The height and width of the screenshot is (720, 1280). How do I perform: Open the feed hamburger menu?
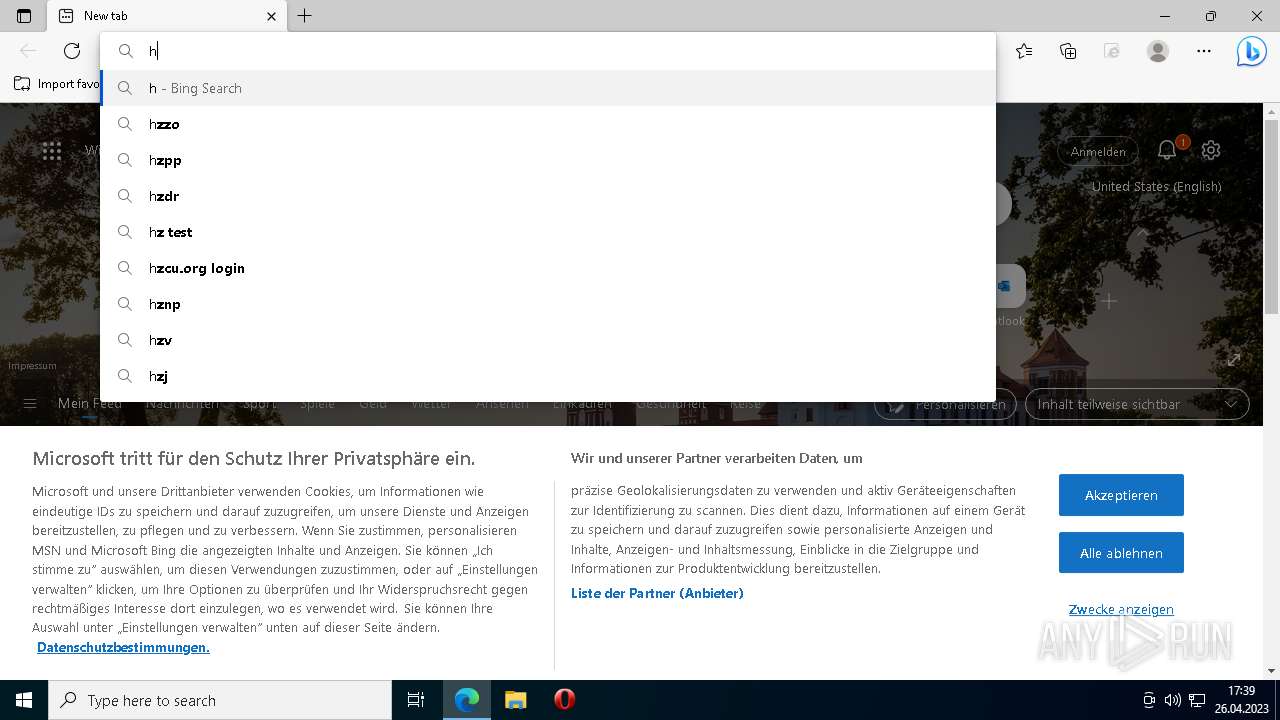(x=30, y=404)
